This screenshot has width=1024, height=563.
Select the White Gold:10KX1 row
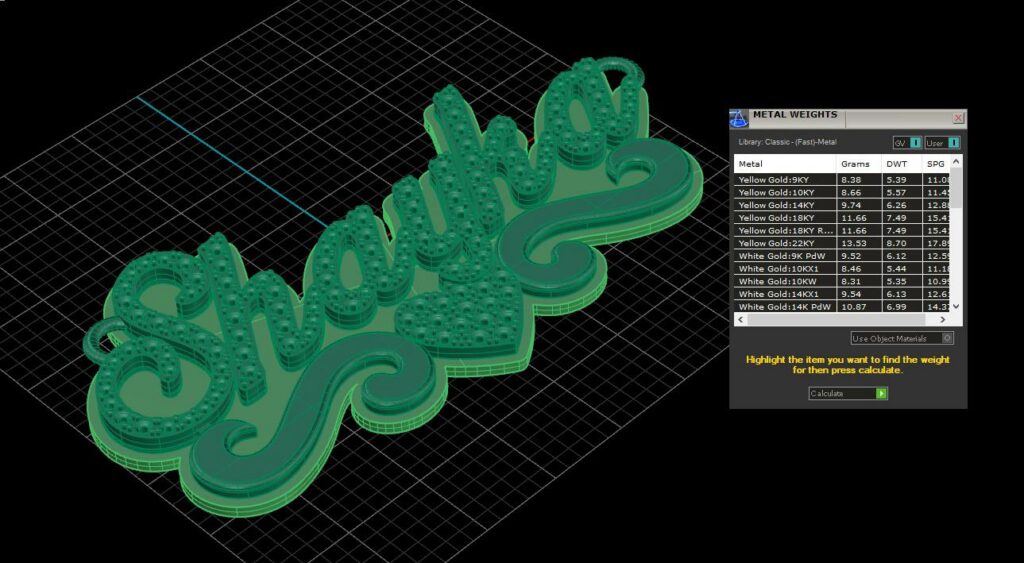point(842,268)
